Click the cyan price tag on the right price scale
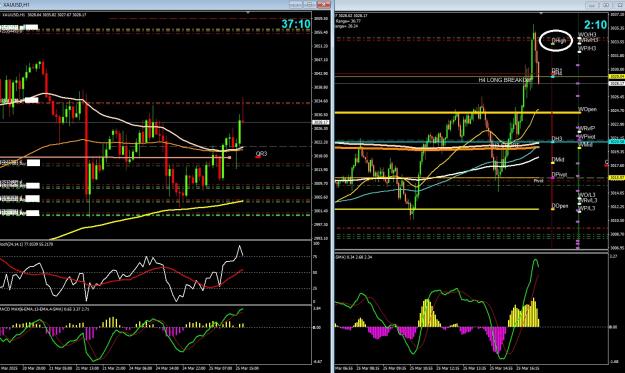The image size is (625, 373). tap(617, 141)
